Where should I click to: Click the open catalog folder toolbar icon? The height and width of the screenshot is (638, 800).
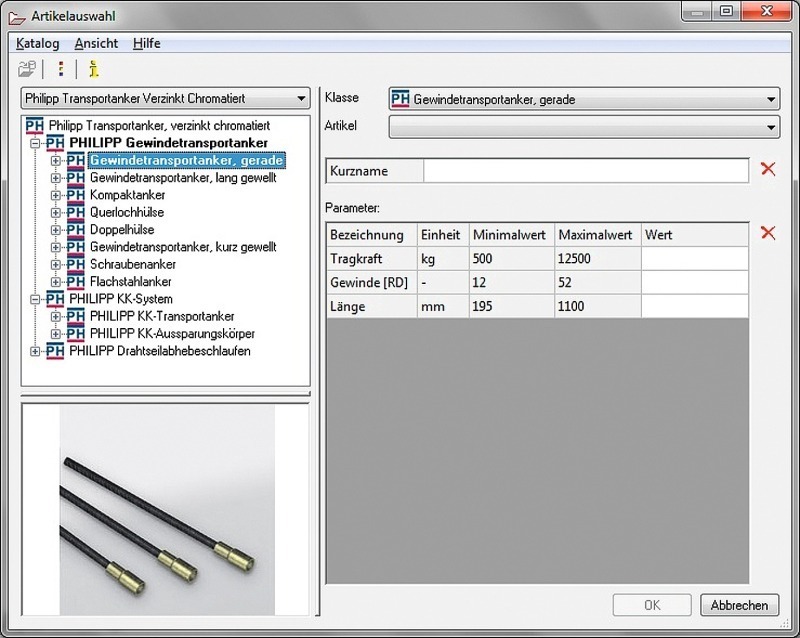coord(27,69)
